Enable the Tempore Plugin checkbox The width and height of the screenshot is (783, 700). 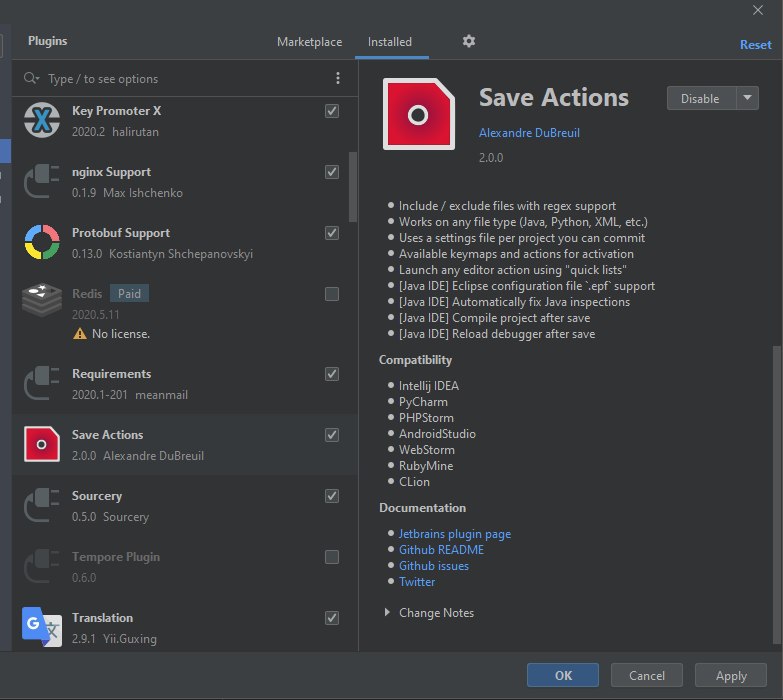(x=332, y=557)
